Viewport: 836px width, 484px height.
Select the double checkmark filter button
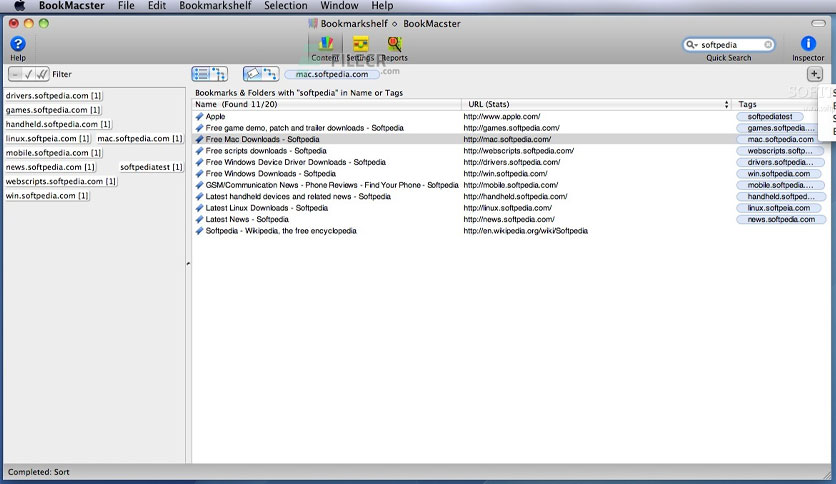42,74
